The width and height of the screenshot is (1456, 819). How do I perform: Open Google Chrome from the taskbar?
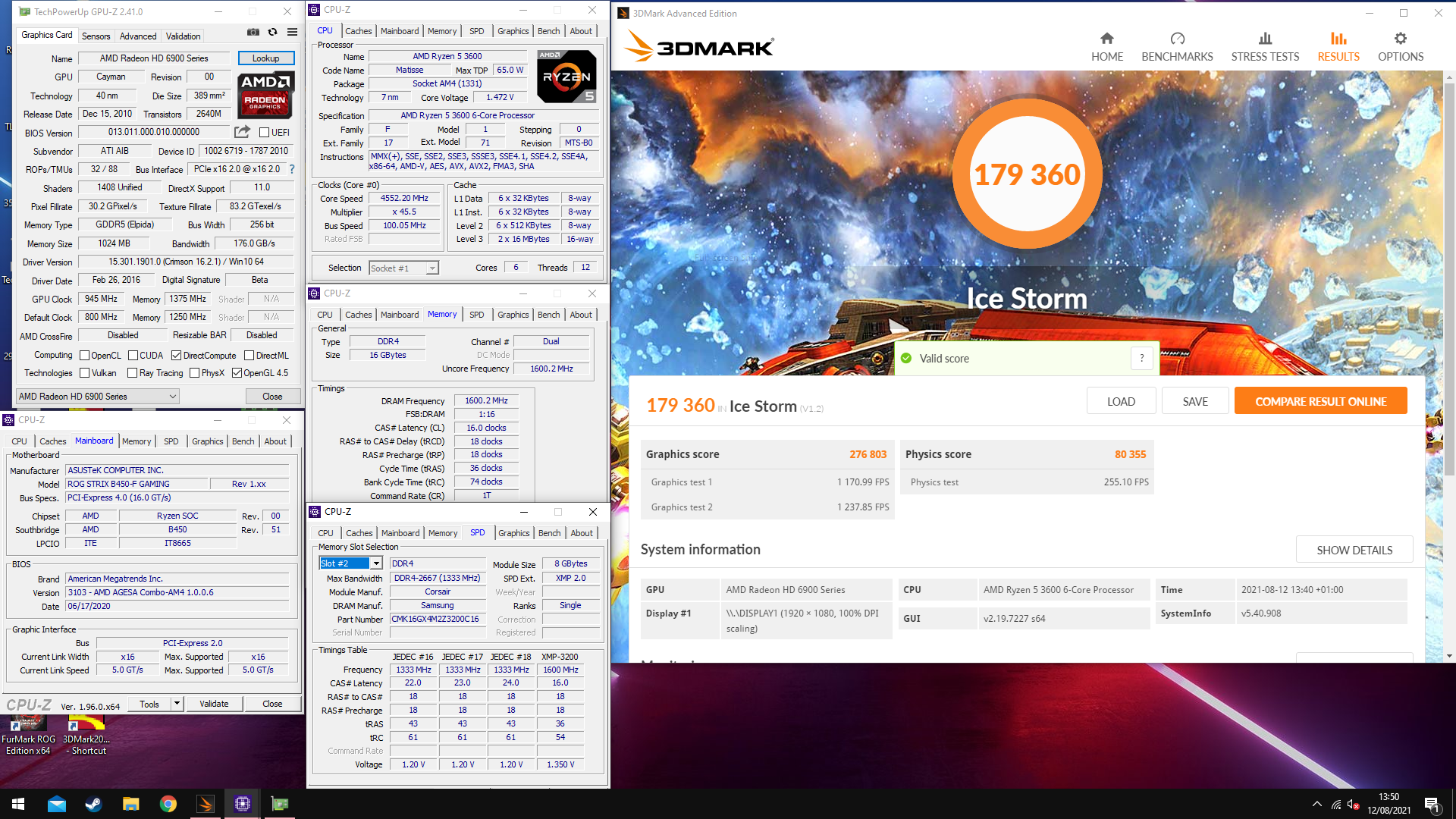pyautogui.click(x=168, y=804)
